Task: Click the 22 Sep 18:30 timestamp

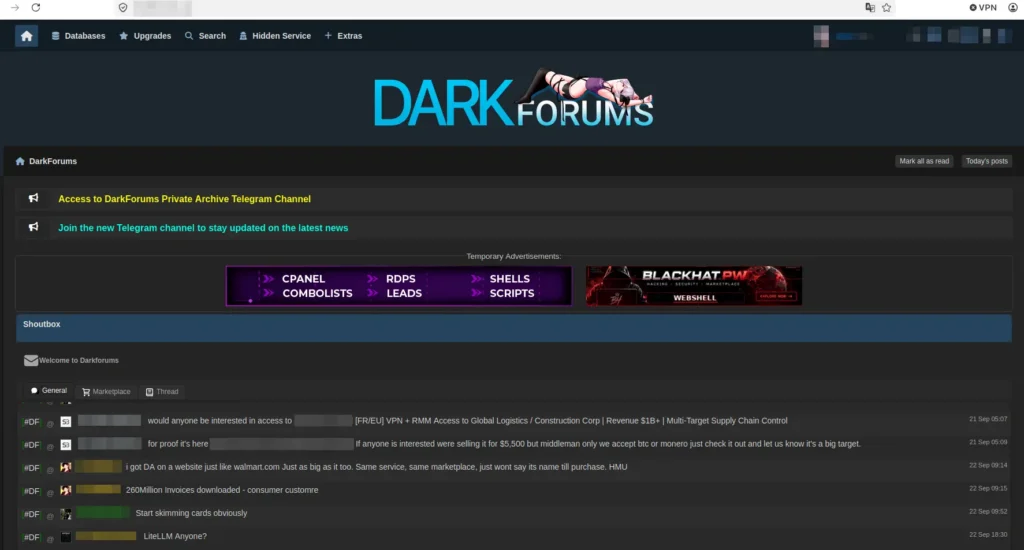Action: [988, 534]
